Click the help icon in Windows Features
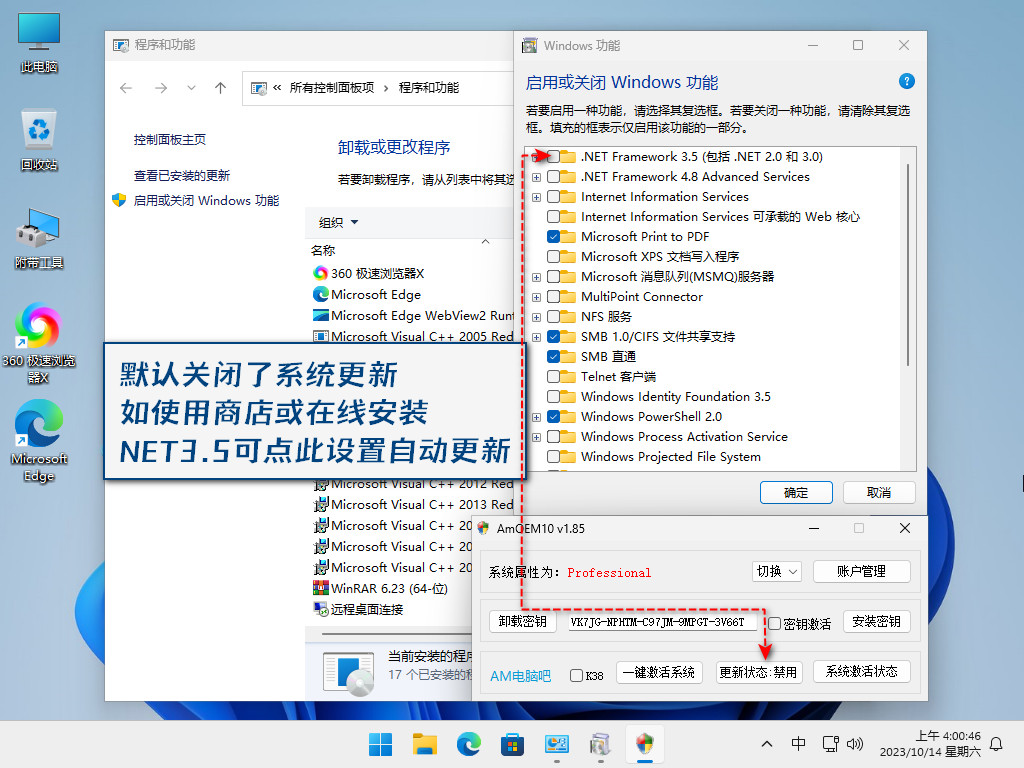The width and height of the screenshot is (1024, 768). coord(906,81)
